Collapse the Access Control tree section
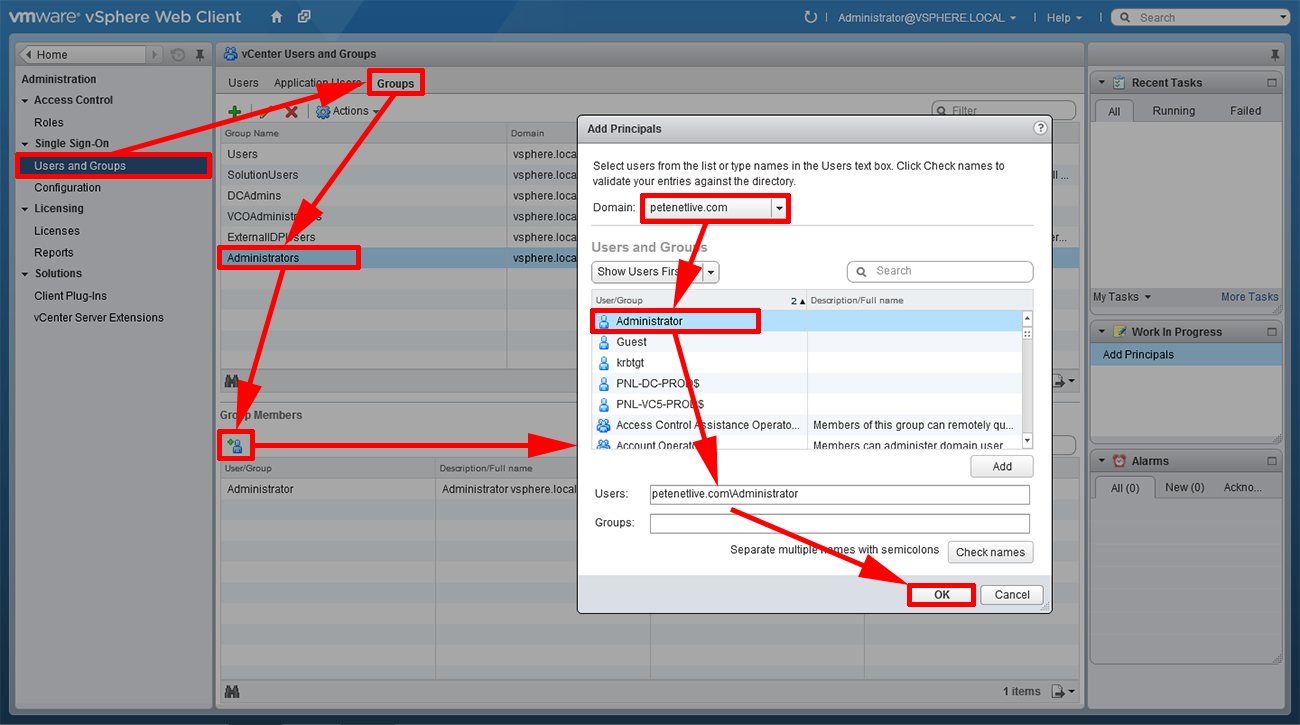The image size is (1300, 725). 26,101
